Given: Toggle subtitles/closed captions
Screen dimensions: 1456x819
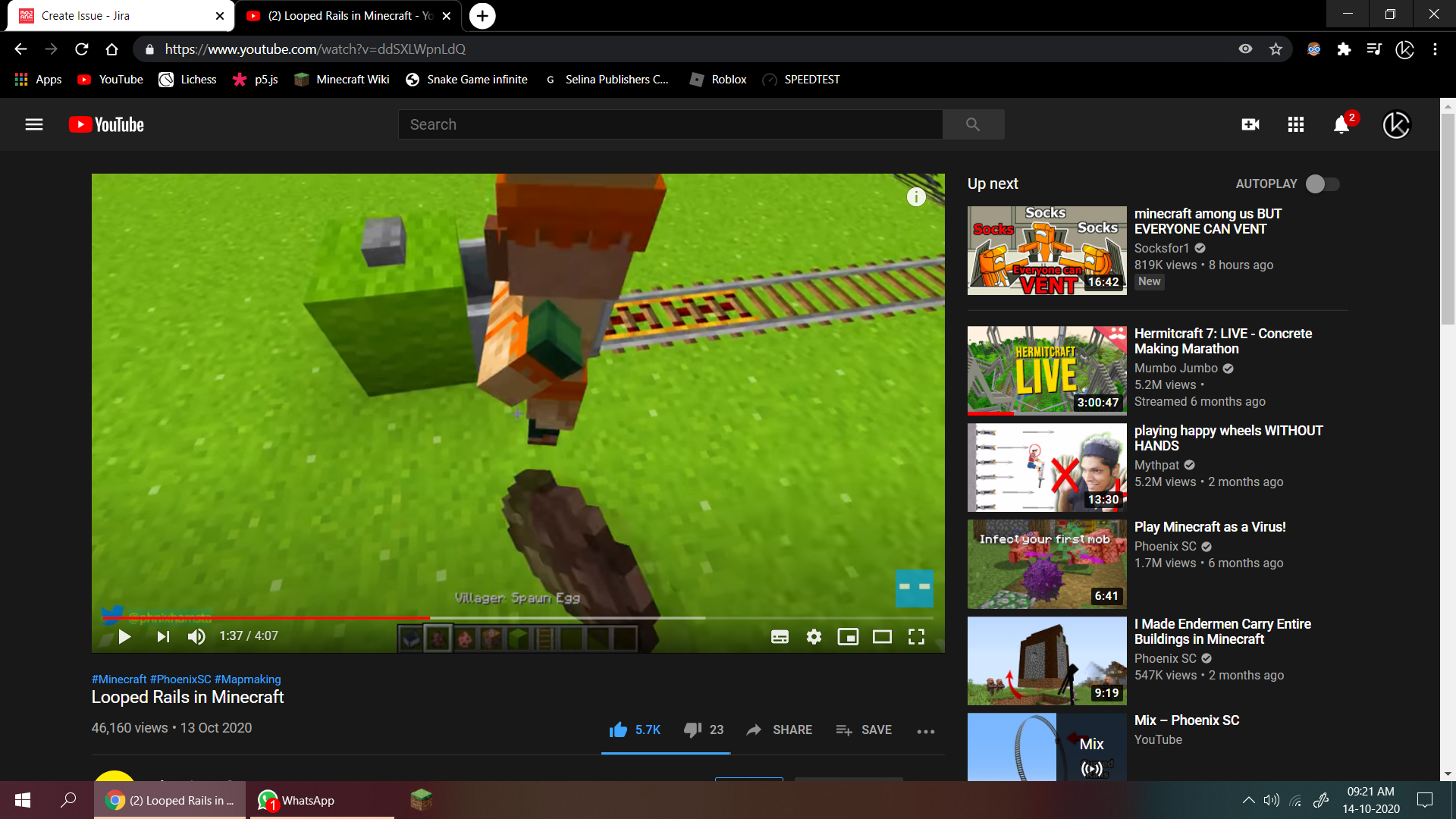Looking at the screenshot, I should [x=780, y=637].
